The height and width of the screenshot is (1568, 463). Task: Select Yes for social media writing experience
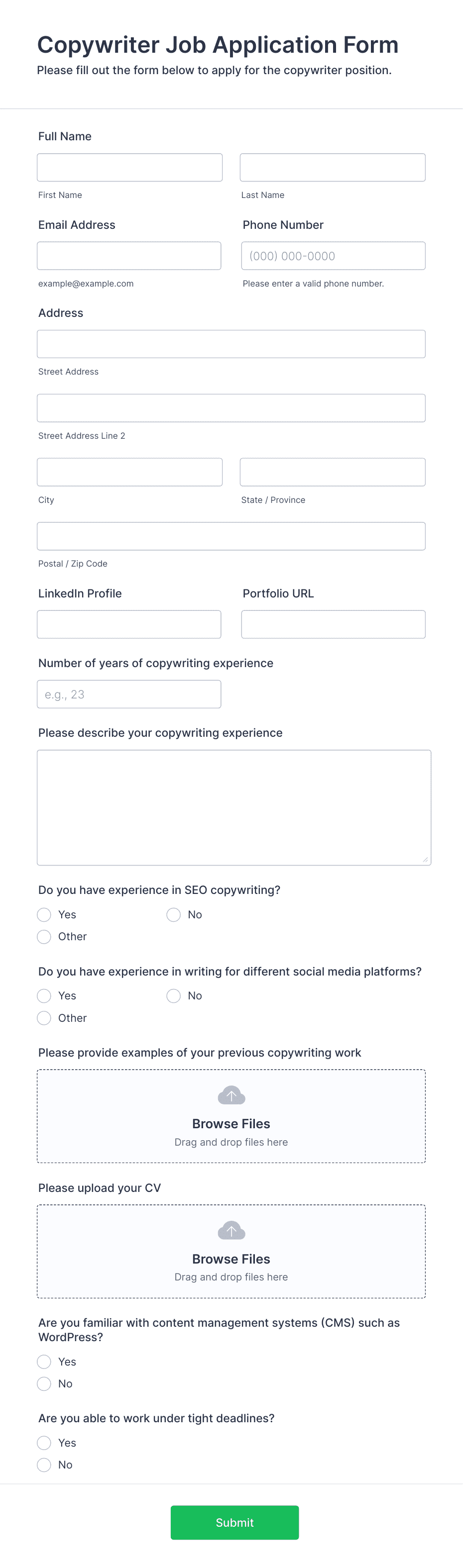(x=43, y=996)
